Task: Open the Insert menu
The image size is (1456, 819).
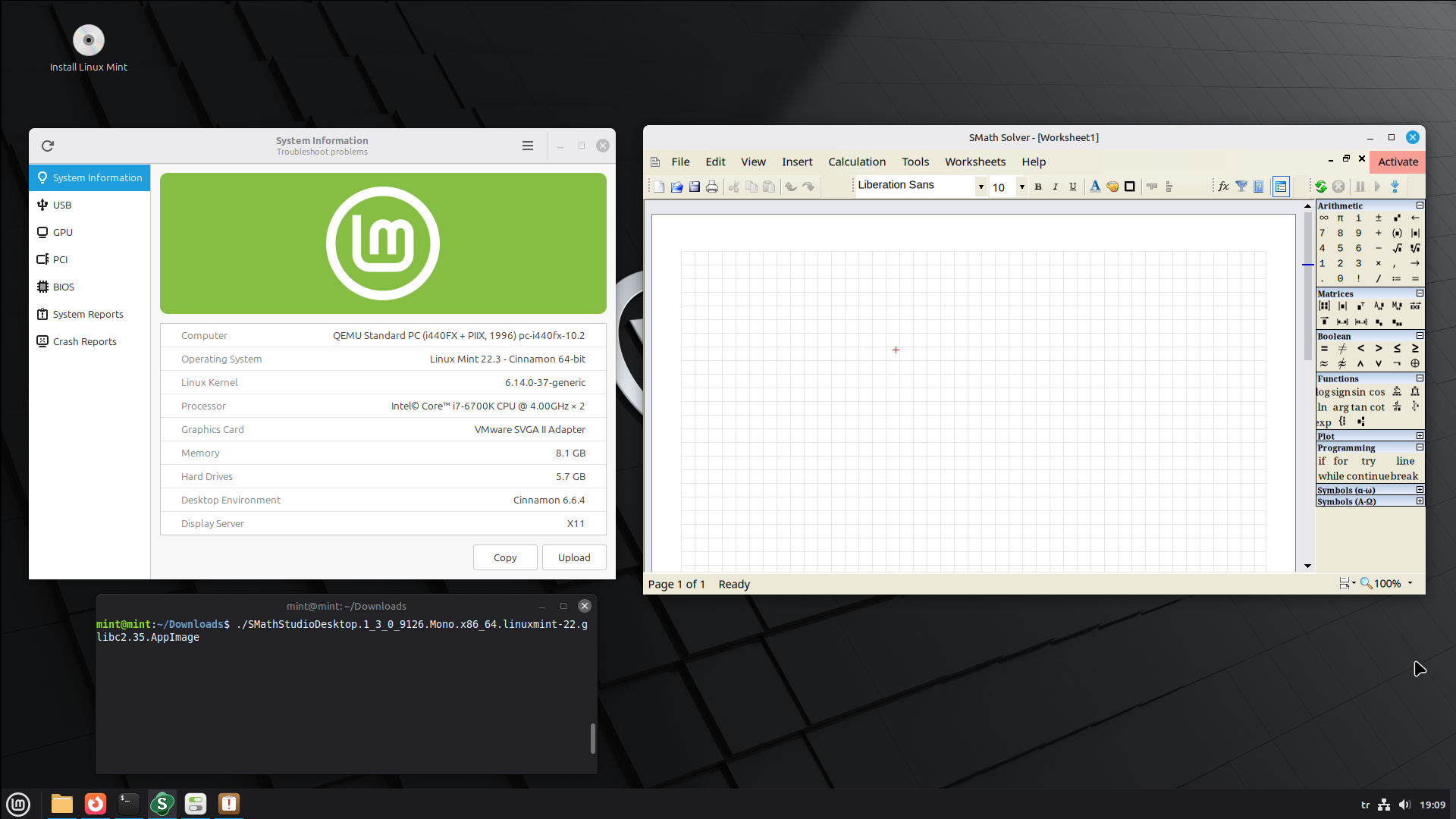Action: pos(796,162)
